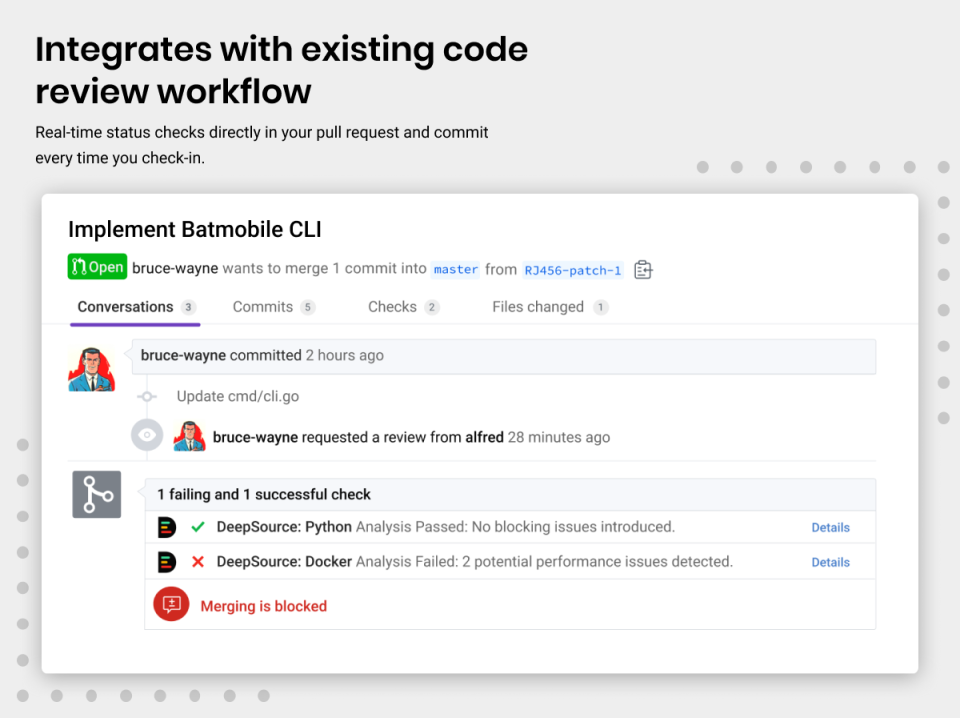The height and width of the screenshot is (718, 960).
Task: Open Details for the Docker analysis failure
Action: coord(830,562)
